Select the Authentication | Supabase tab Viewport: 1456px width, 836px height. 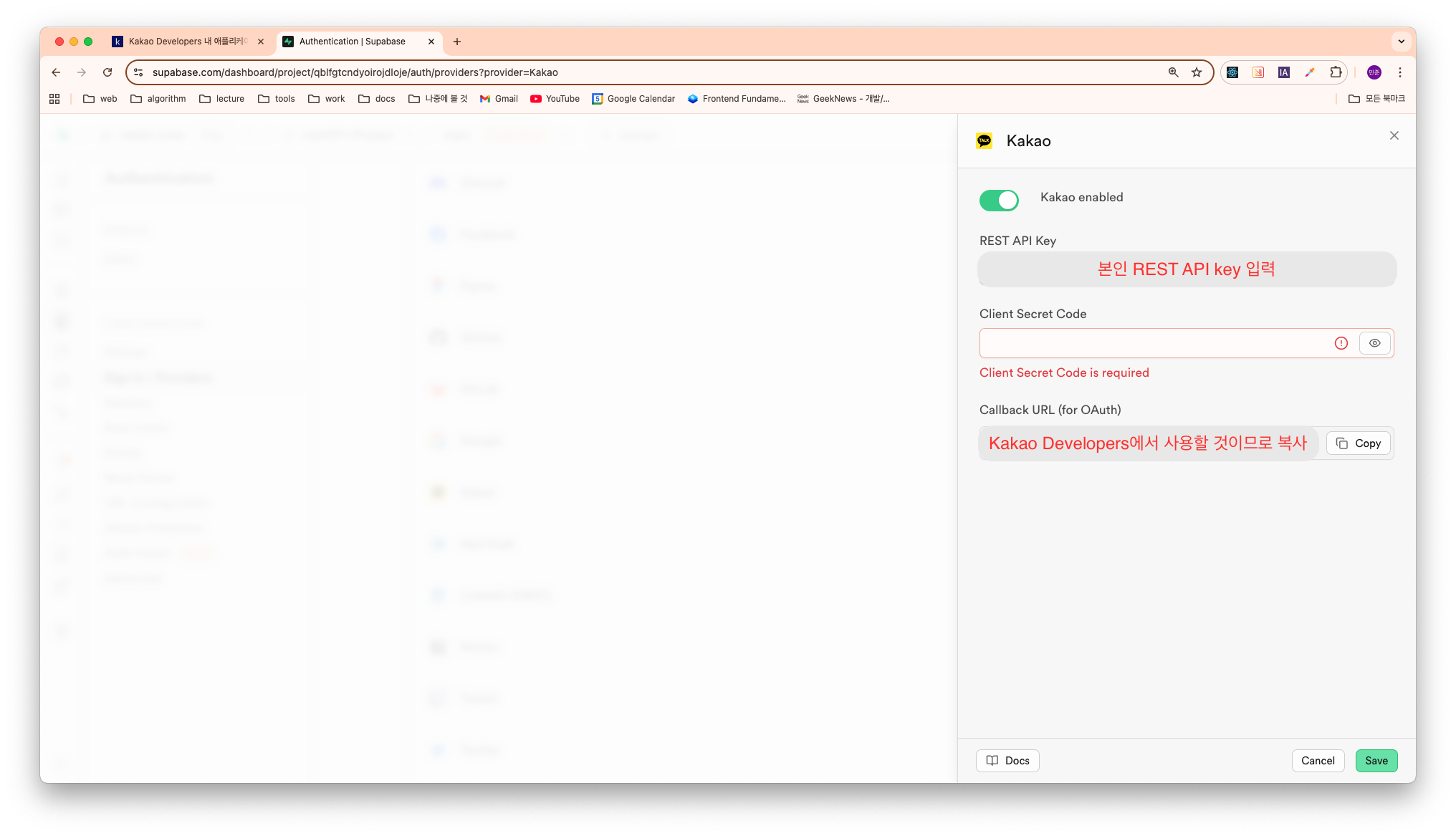tap(353, 42)
